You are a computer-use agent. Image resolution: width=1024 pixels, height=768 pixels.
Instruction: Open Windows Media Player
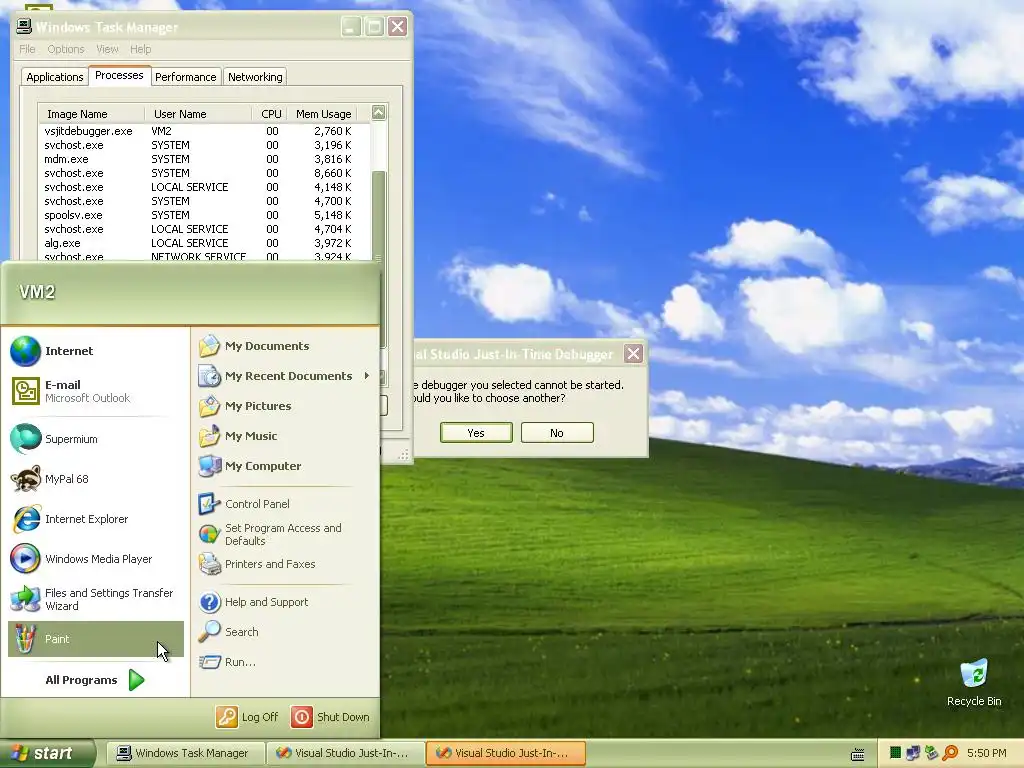tap(95, 559)
